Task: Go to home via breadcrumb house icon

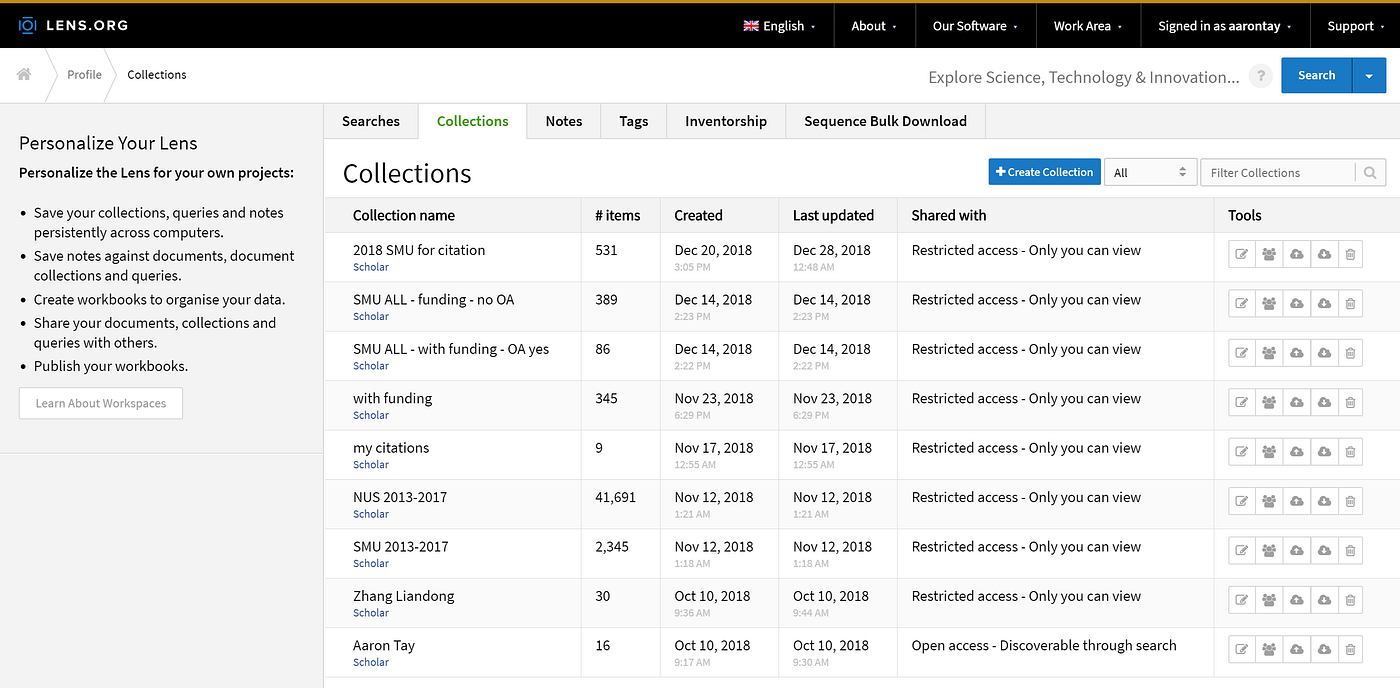Action: tap(24, 75)
